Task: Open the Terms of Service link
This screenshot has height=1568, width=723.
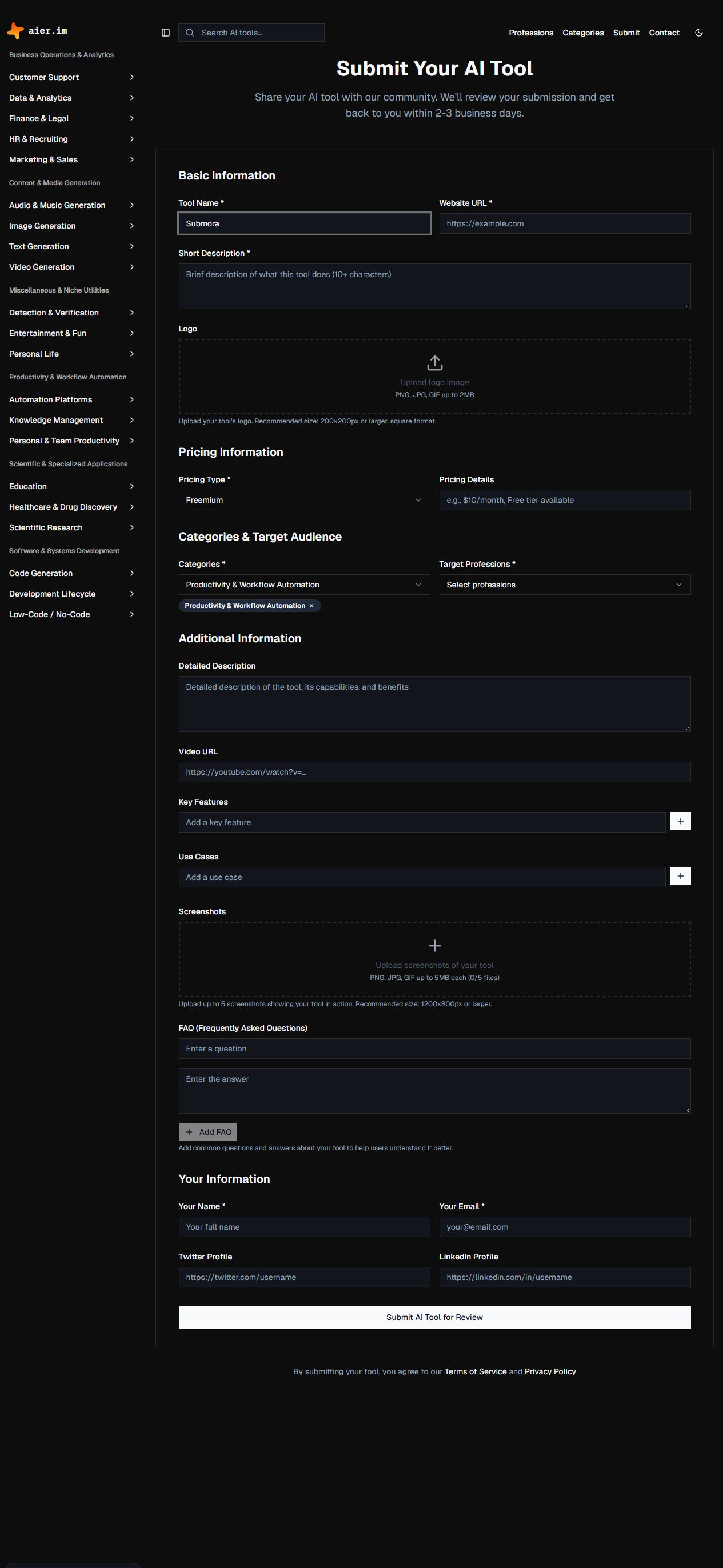Action: (x=476, y=1371)
